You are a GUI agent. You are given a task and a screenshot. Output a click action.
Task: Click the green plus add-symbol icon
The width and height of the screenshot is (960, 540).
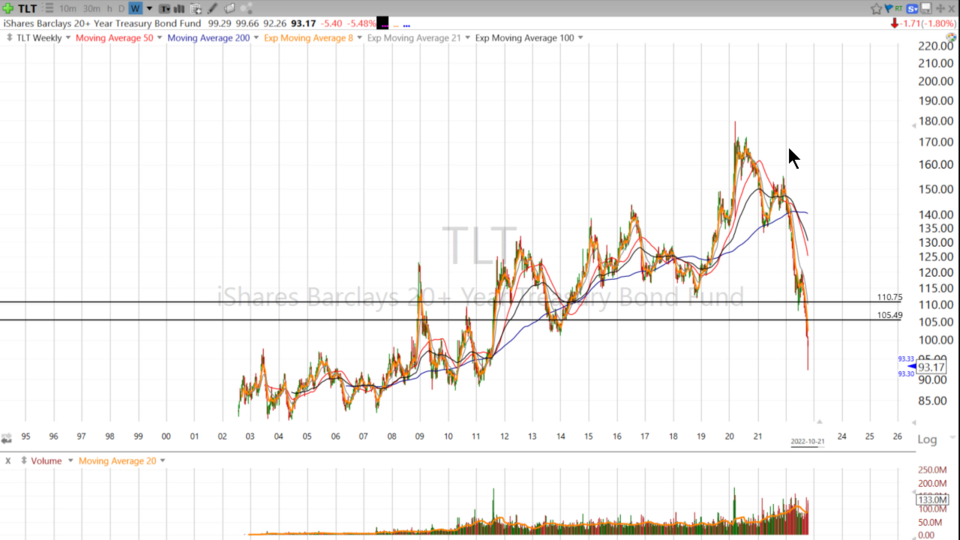coord(8,8)
